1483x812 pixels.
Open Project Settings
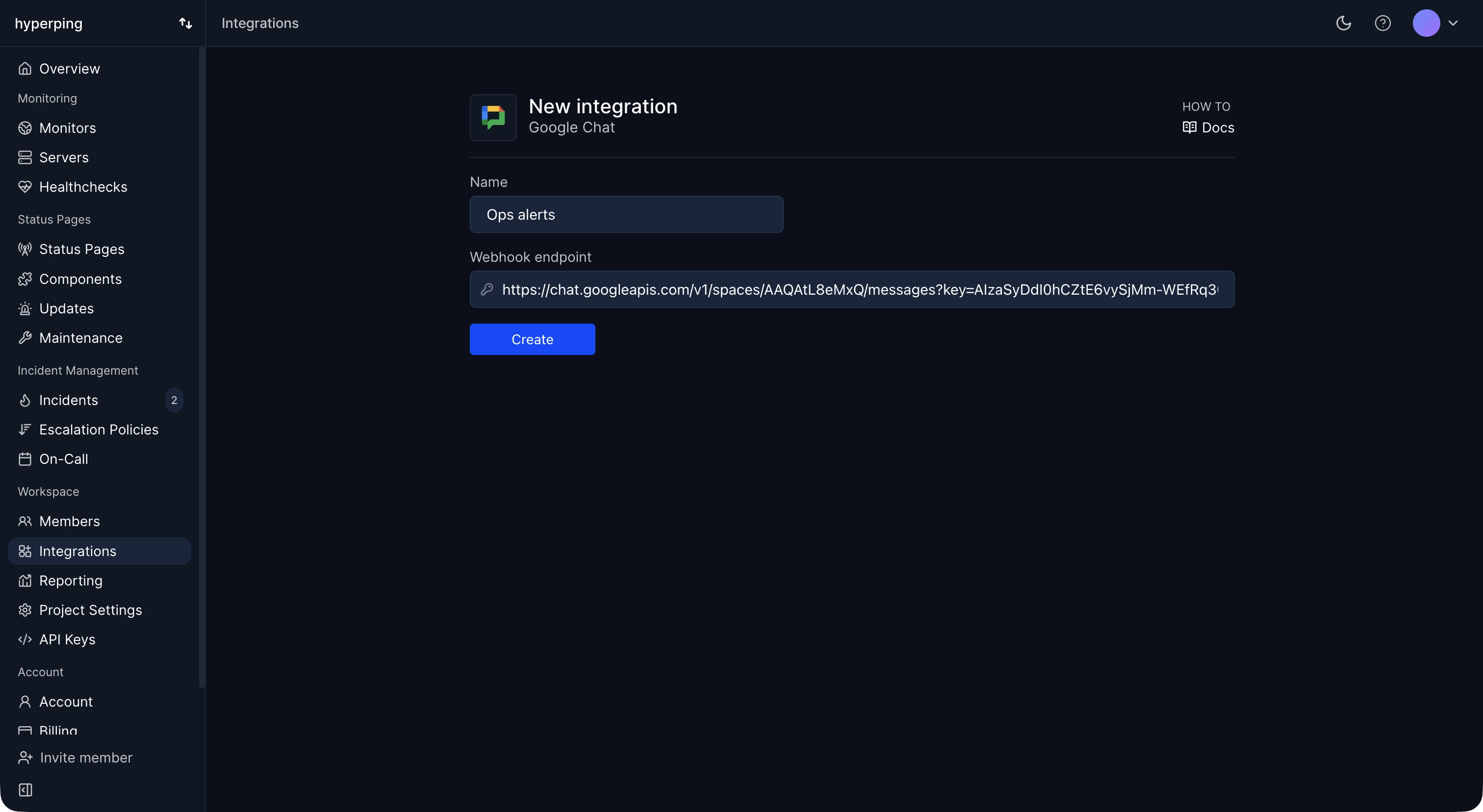[x=100, y=610]
